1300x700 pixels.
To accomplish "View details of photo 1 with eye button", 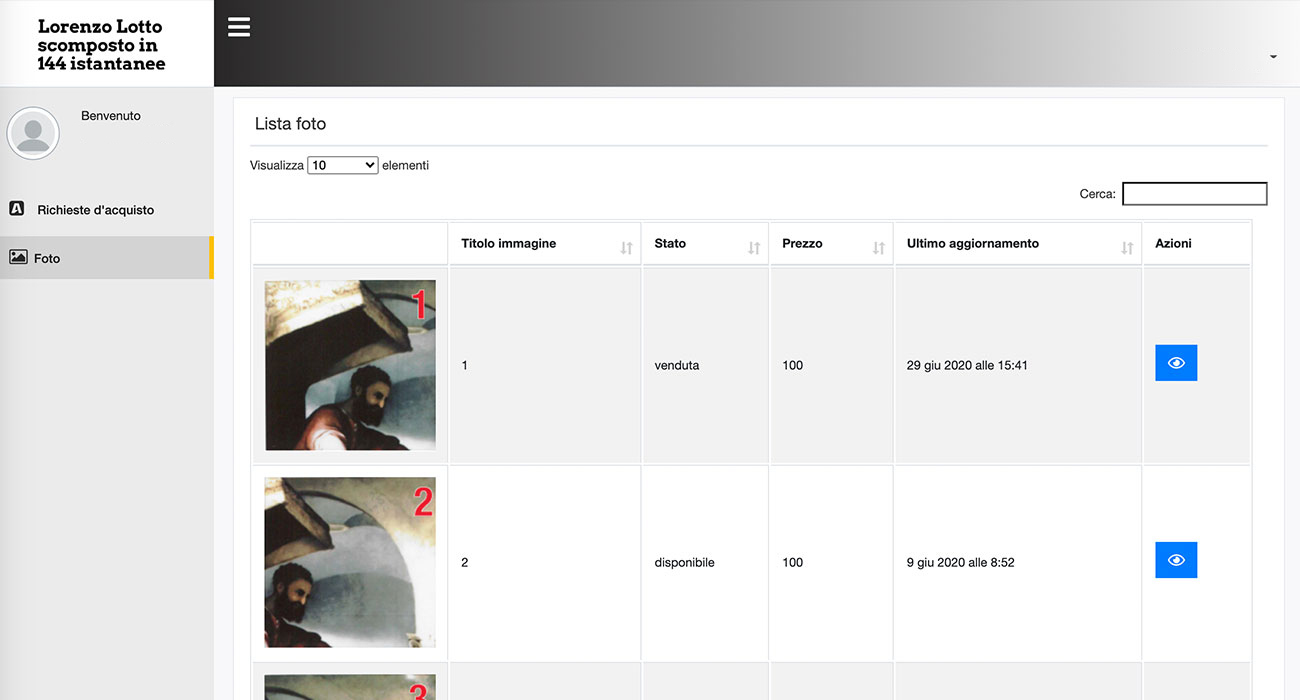I will coord(1175,363).
